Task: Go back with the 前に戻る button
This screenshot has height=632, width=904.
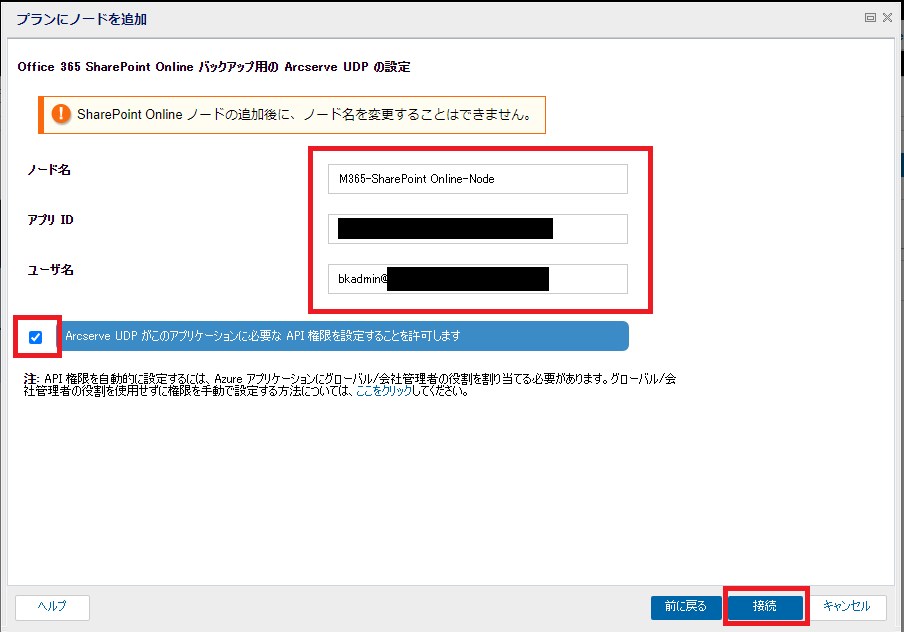Action: tap(685, 607)
